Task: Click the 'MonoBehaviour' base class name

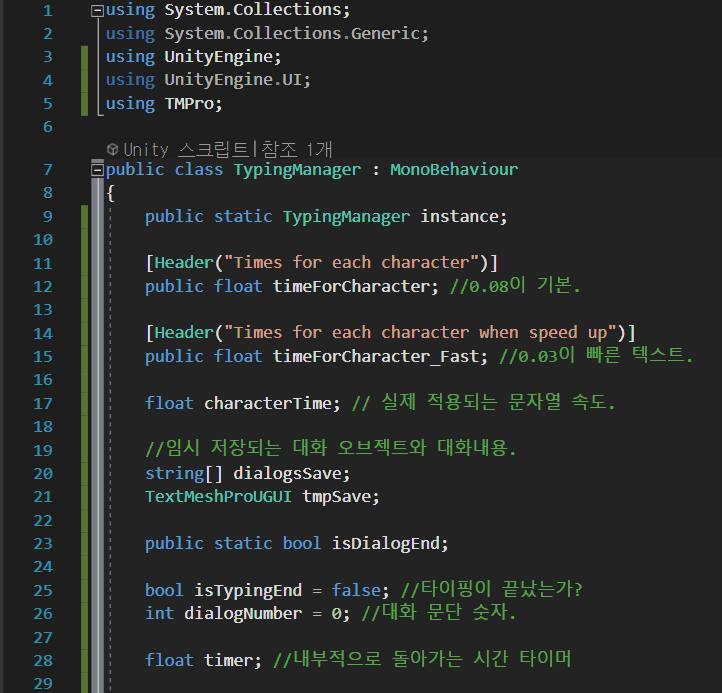Action: (454, 170)
